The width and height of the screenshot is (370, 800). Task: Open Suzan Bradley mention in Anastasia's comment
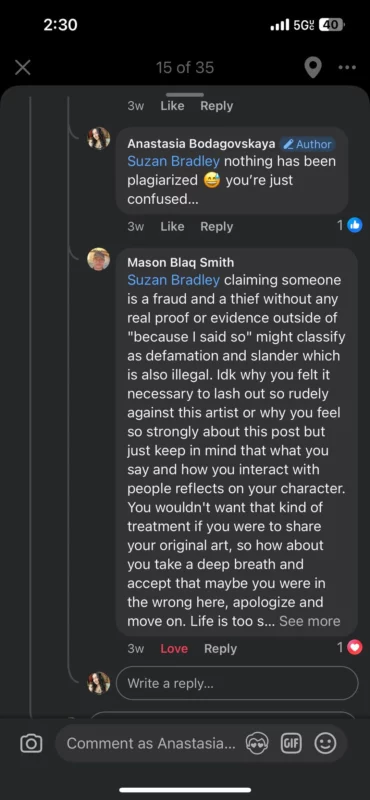click(174, 162)
